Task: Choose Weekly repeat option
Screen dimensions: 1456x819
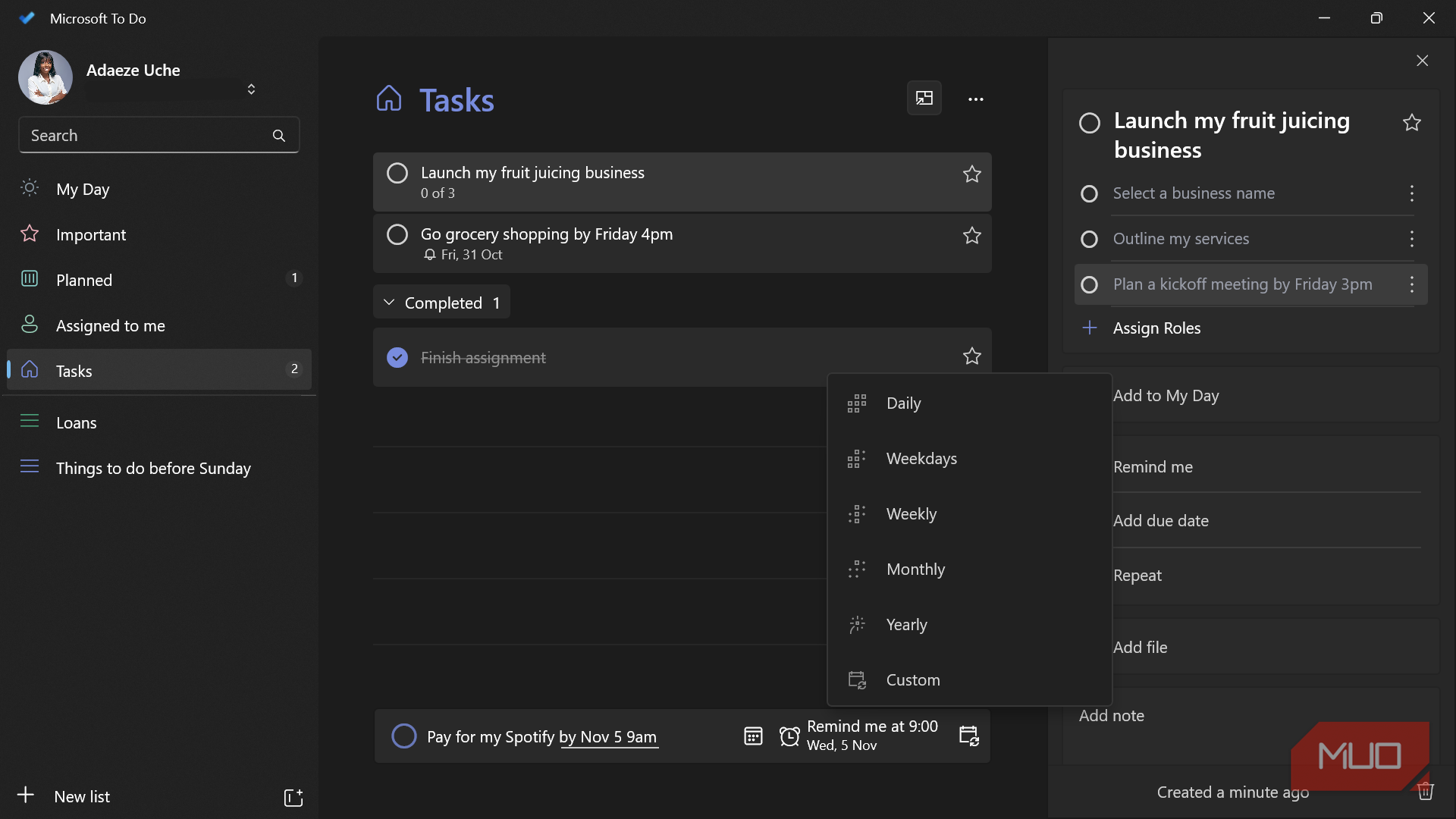Action: pos(969,514)
